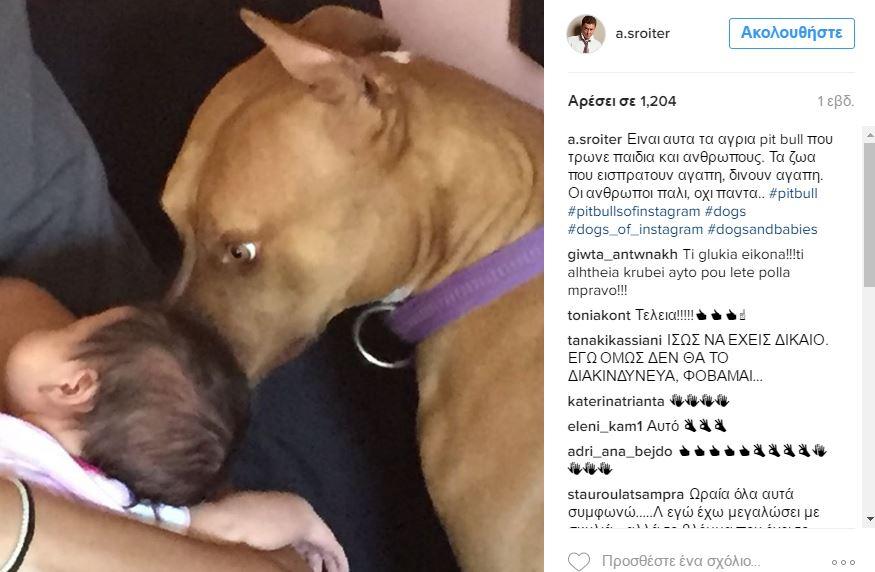
Task: Click scrollbar down arrow in comments
Action: click(x=869, y=520)
